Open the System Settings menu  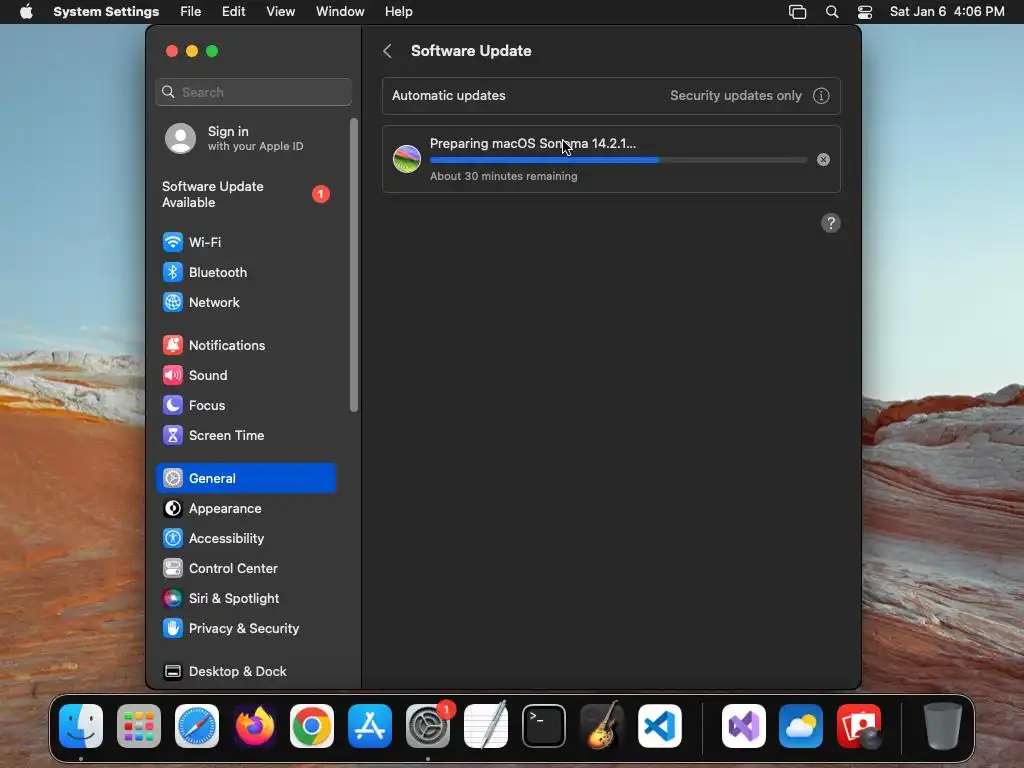pyautogui.click(x=106, y=12)
